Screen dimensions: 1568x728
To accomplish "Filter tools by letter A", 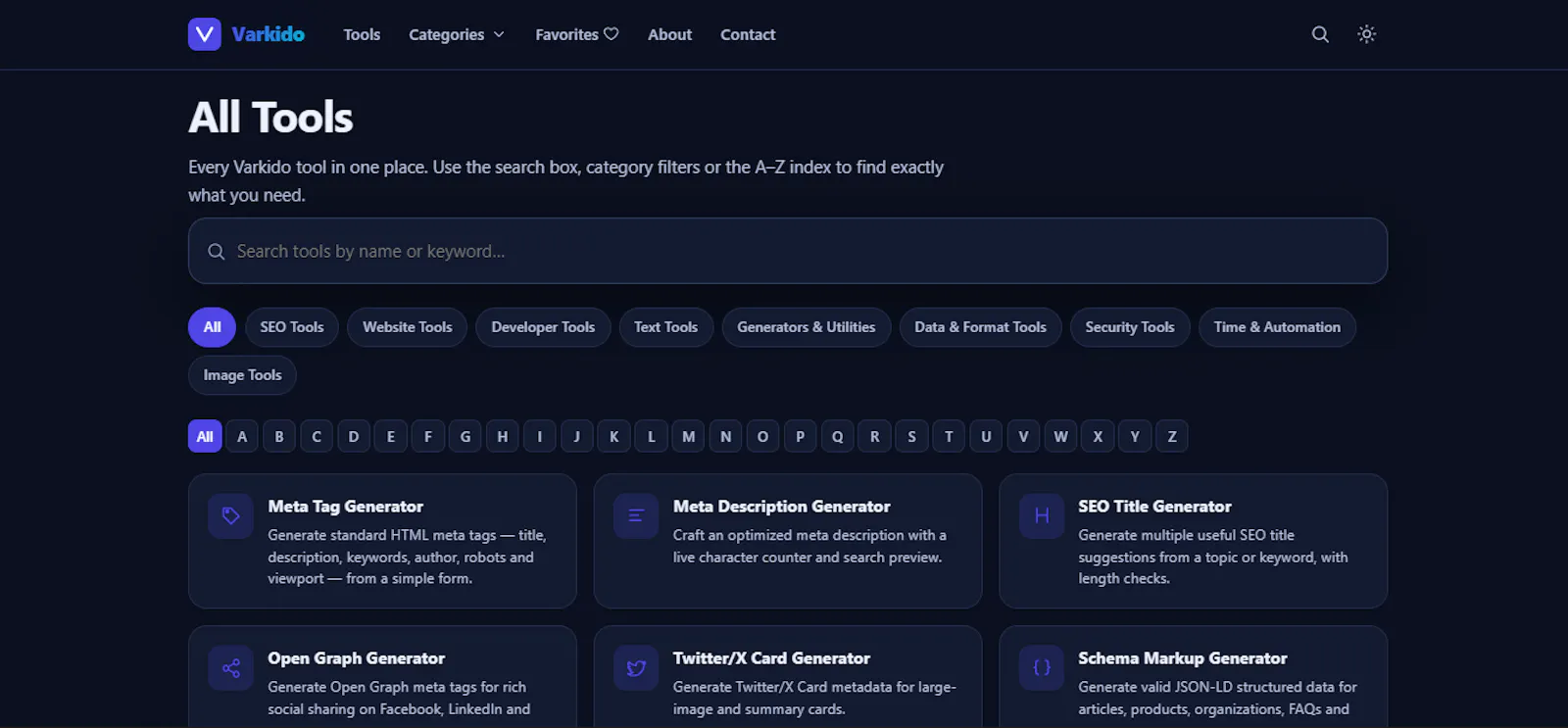I will [x=242, y=436].
